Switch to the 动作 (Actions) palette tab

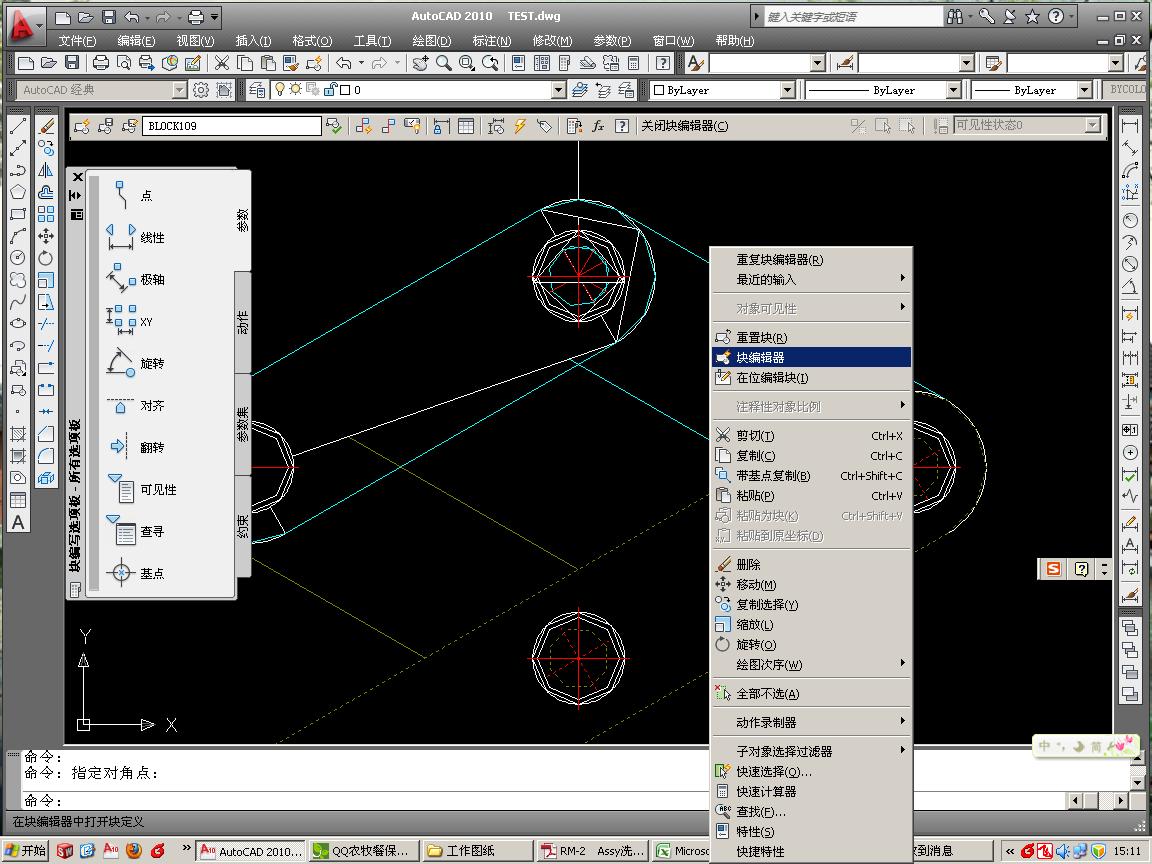pyautogui.click(x=243, y=322)
